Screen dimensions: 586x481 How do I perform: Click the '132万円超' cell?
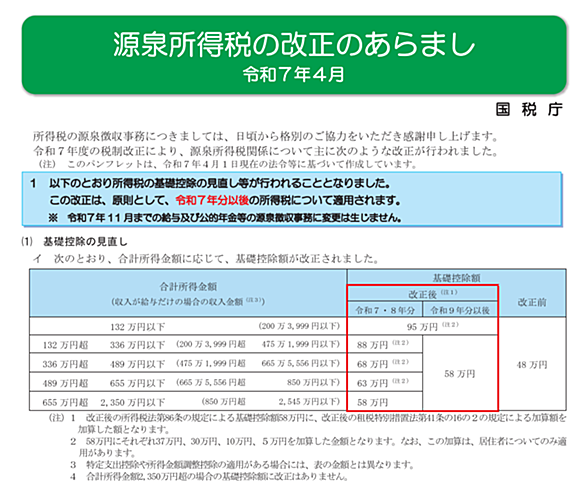pos(65,345)
